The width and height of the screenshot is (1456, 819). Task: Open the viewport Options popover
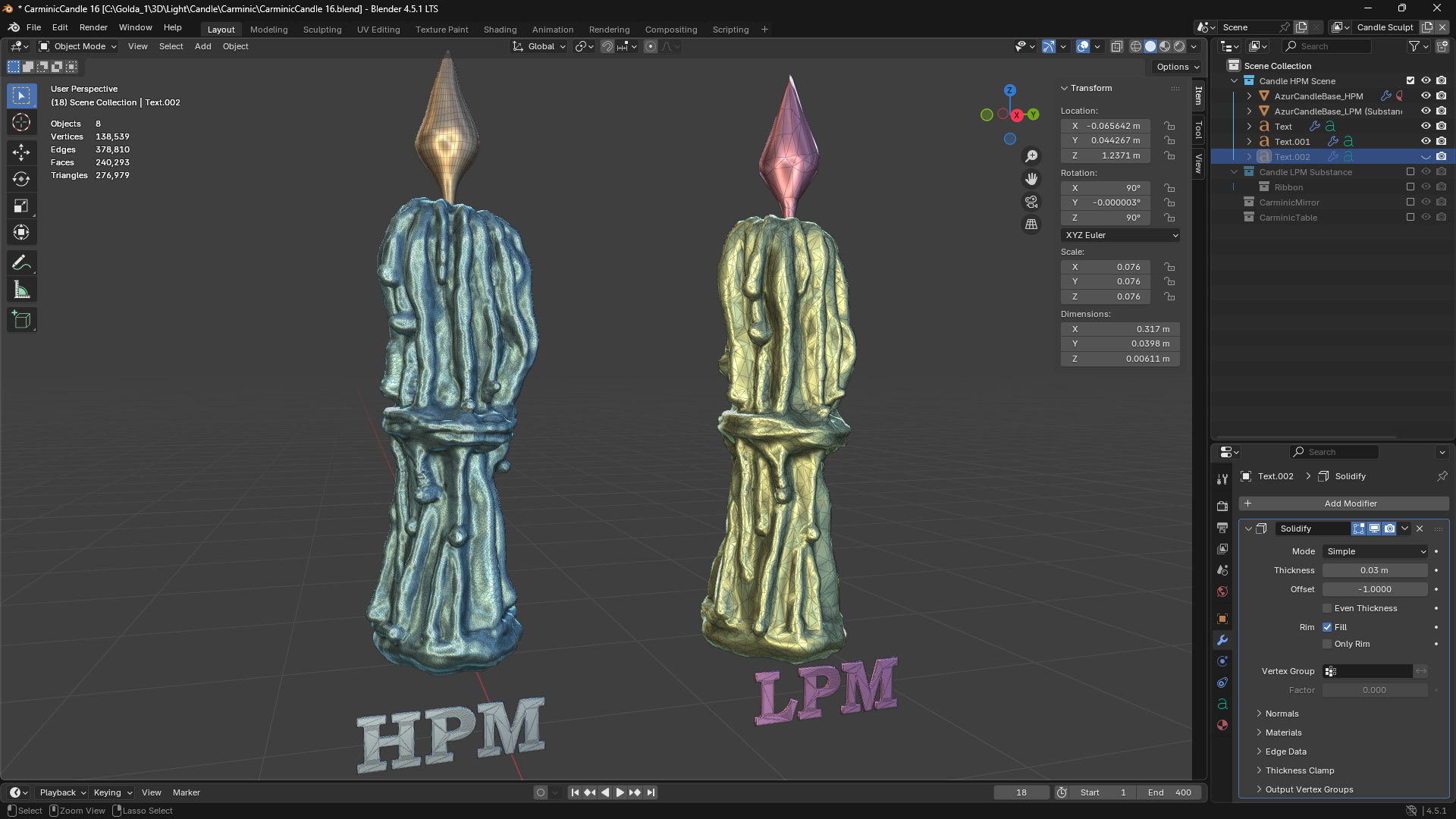click(1175, 67)
